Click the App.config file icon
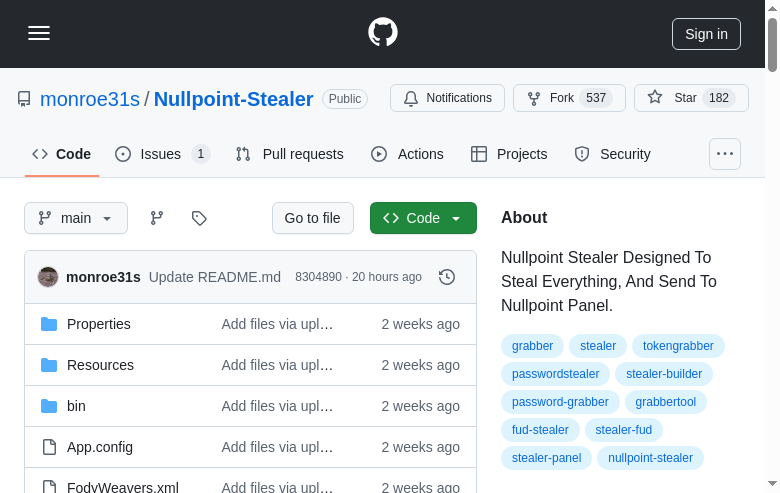Image resolution: width=780 pixels, height=493 pixels. (x=49, y=447)
